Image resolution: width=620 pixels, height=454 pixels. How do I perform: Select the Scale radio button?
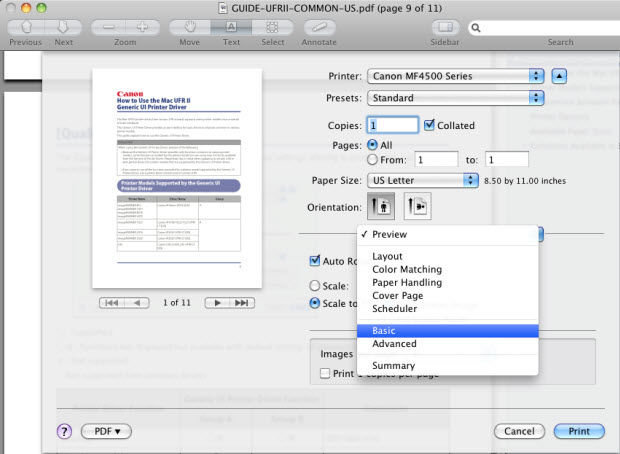point(315,286)
